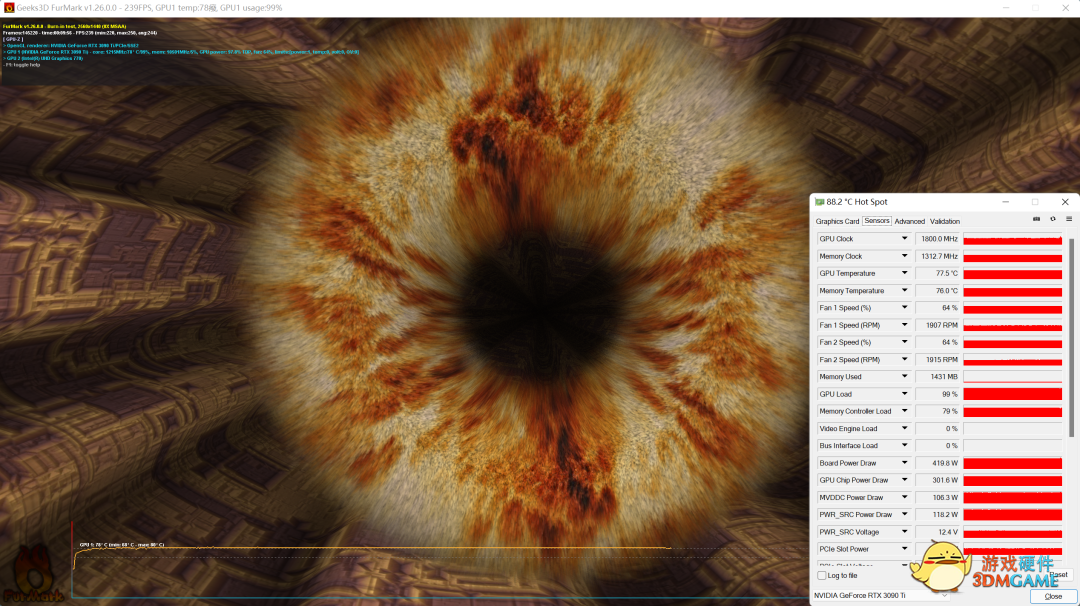Minimize the GPU-Z window

(x=1006, y=202)
